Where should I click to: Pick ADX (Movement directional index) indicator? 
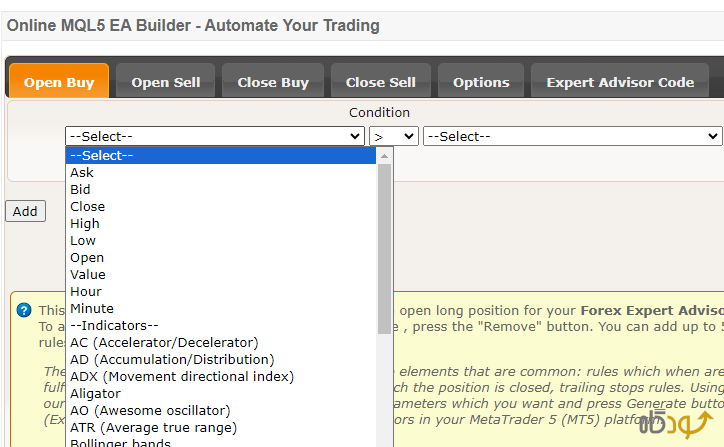pyautogui.click(x=182, y=377)
